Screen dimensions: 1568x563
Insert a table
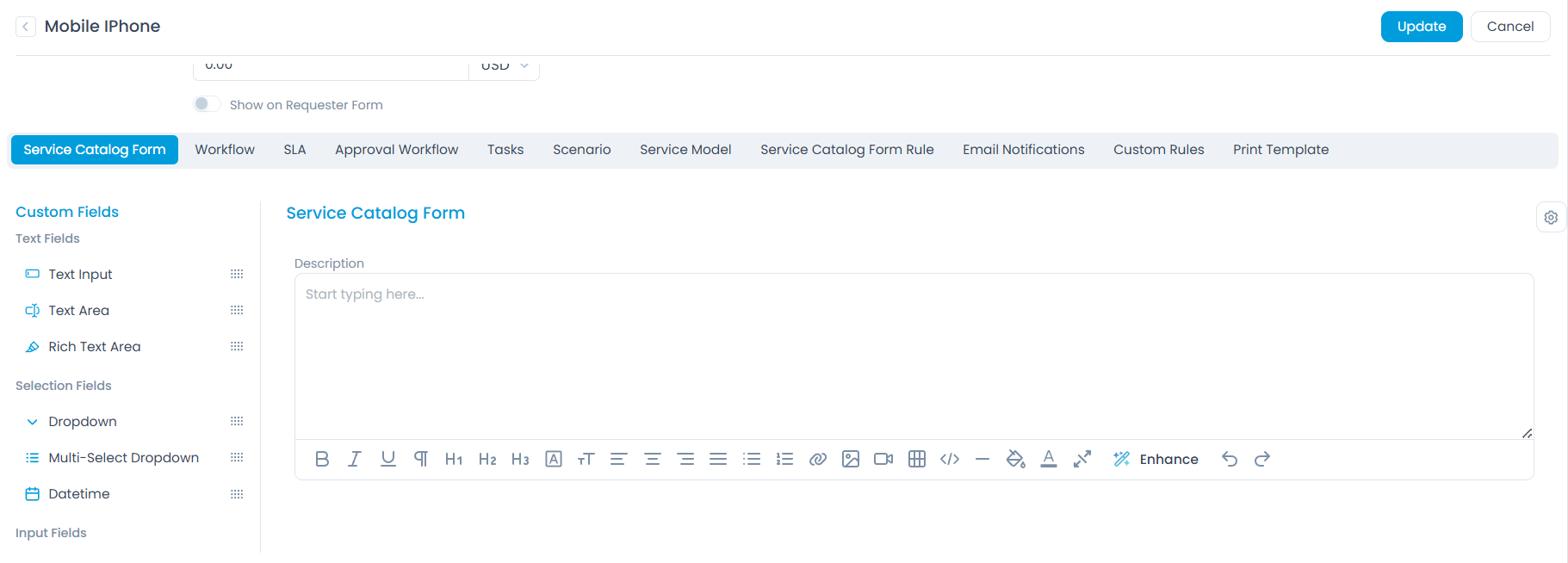(x=917, y=460)
